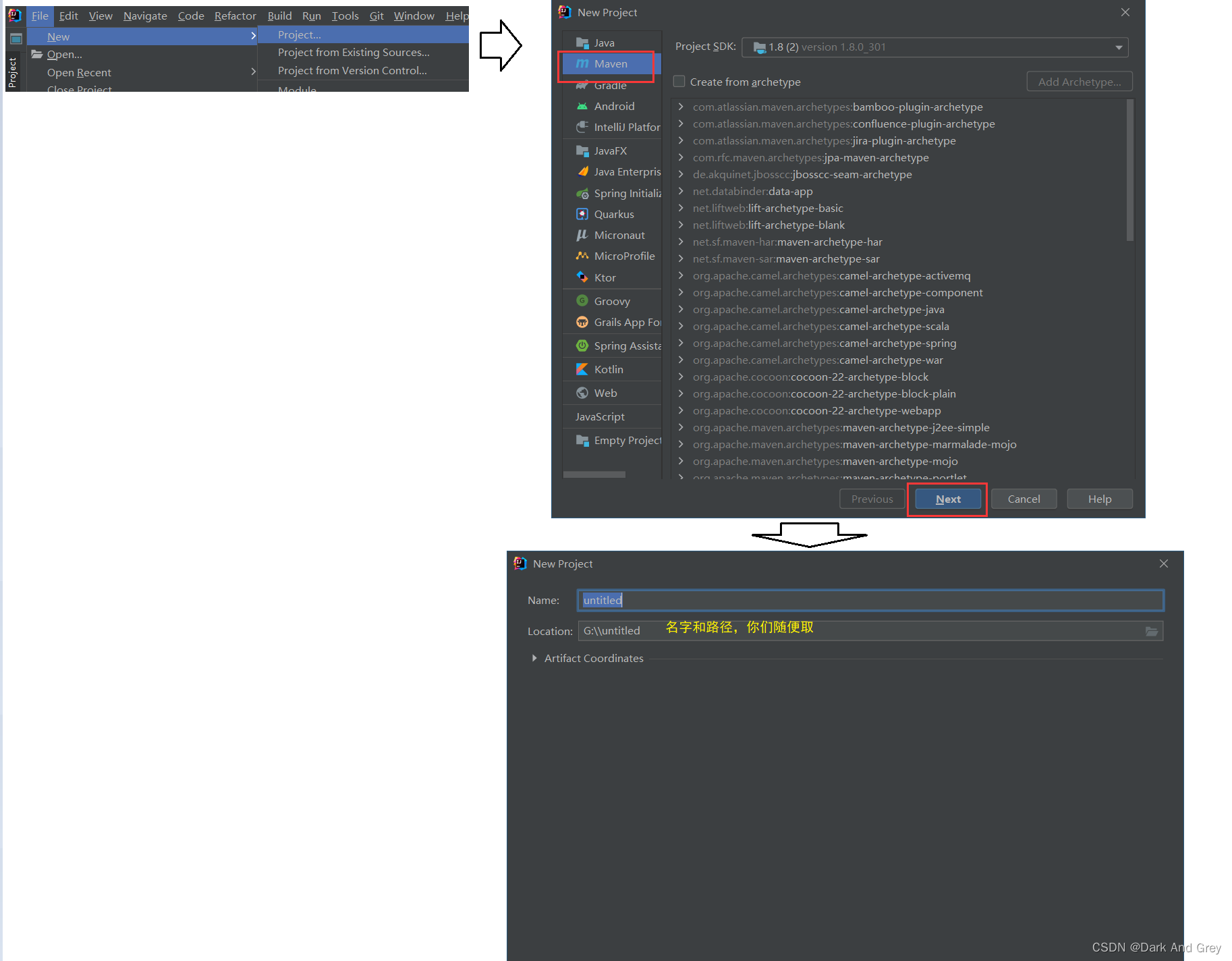
Task: Expand camel-archetype-activemq node
Action: (681, 276)
